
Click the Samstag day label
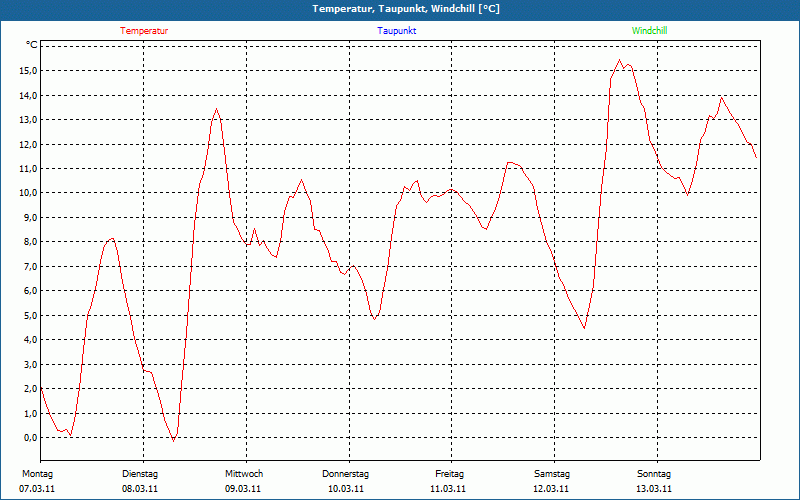coord(552,474)
